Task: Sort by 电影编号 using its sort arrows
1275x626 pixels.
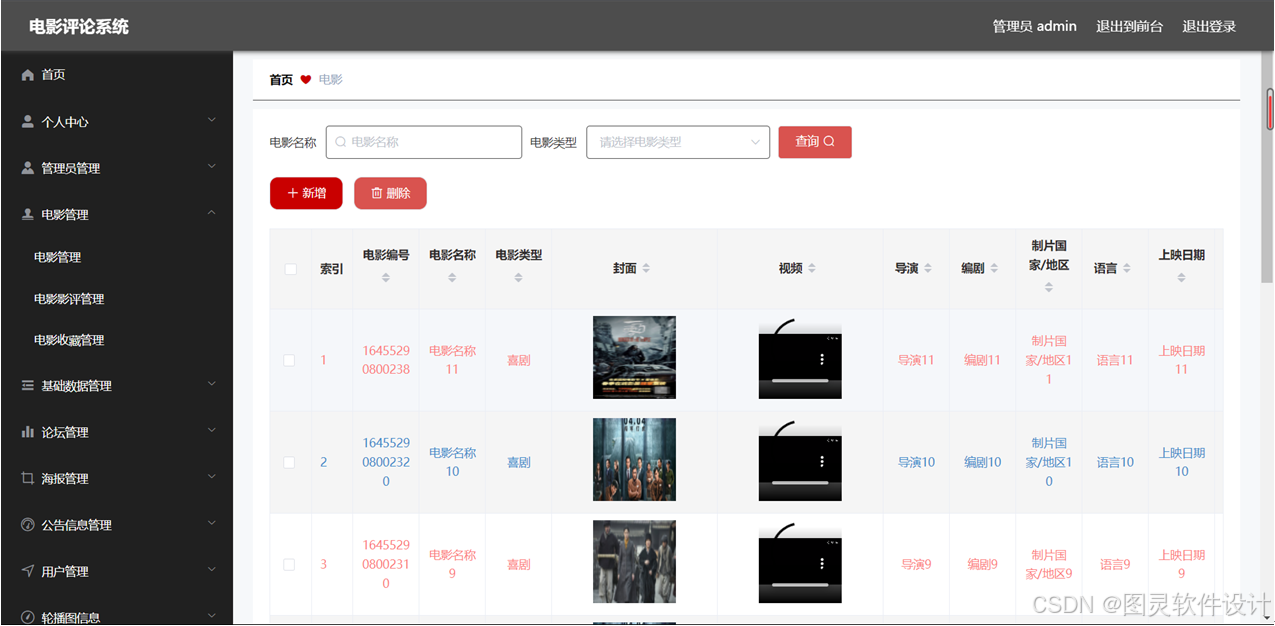Action: point(386,277)
